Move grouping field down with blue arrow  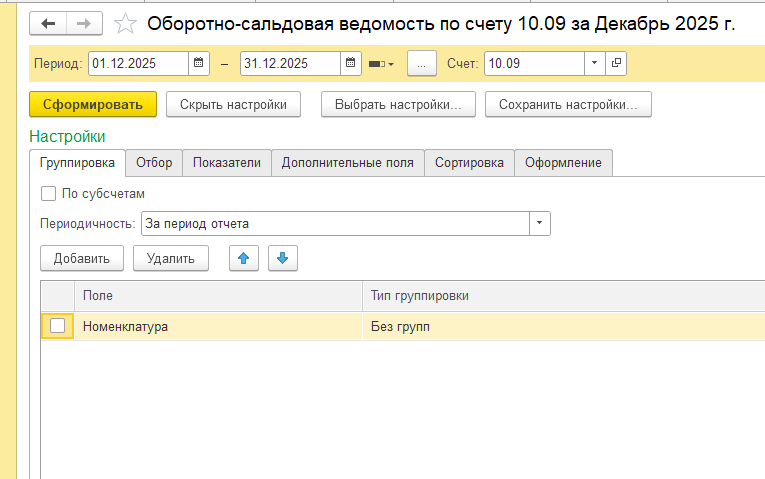283,258
